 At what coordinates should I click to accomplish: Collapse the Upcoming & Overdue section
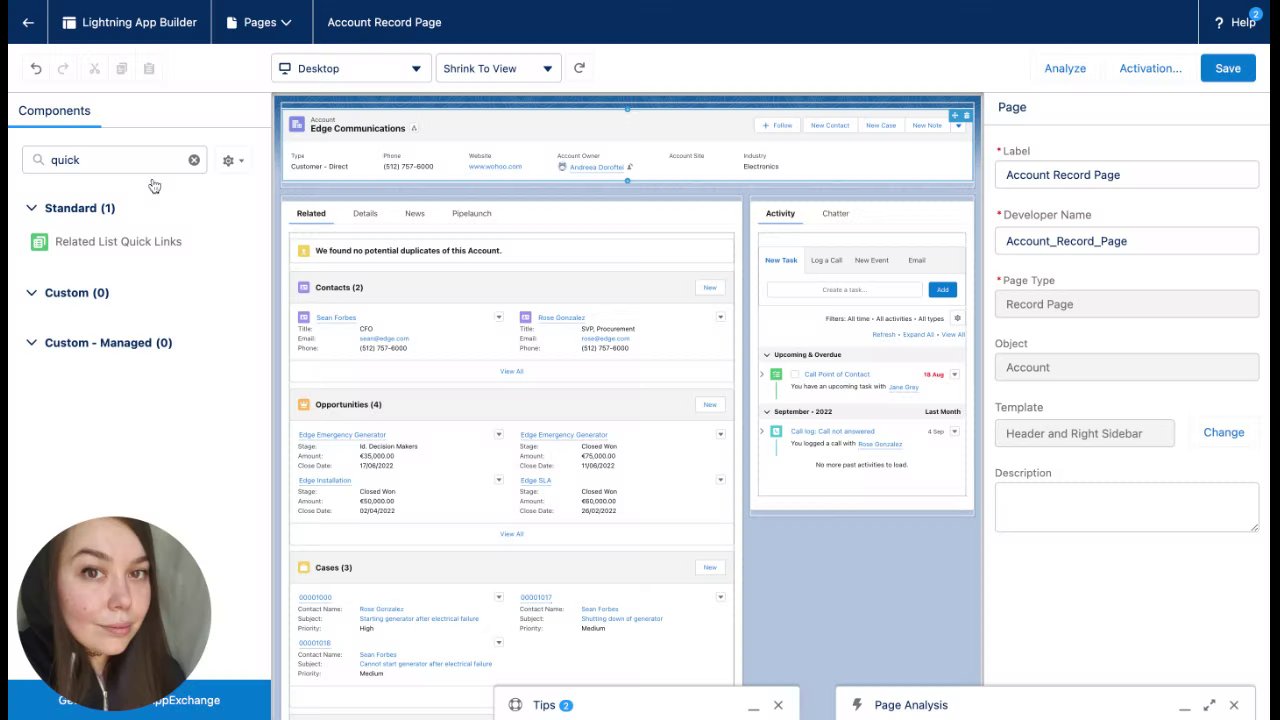pyautogui.click(x=767, y=355)
